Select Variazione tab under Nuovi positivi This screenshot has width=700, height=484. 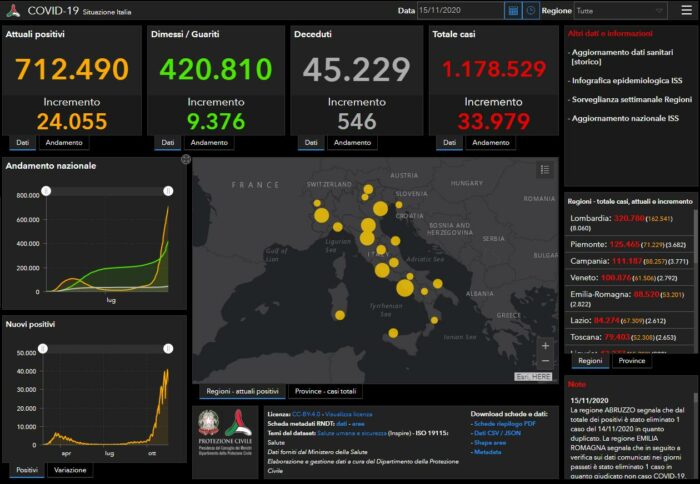click(x=68, y=470)
